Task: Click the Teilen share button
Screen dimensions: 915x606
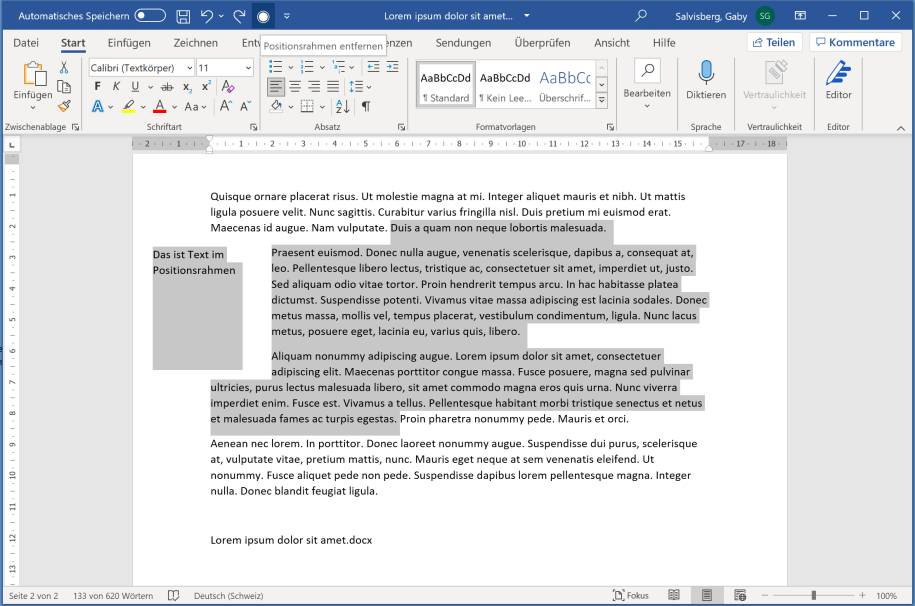Action: pos(774,42)
